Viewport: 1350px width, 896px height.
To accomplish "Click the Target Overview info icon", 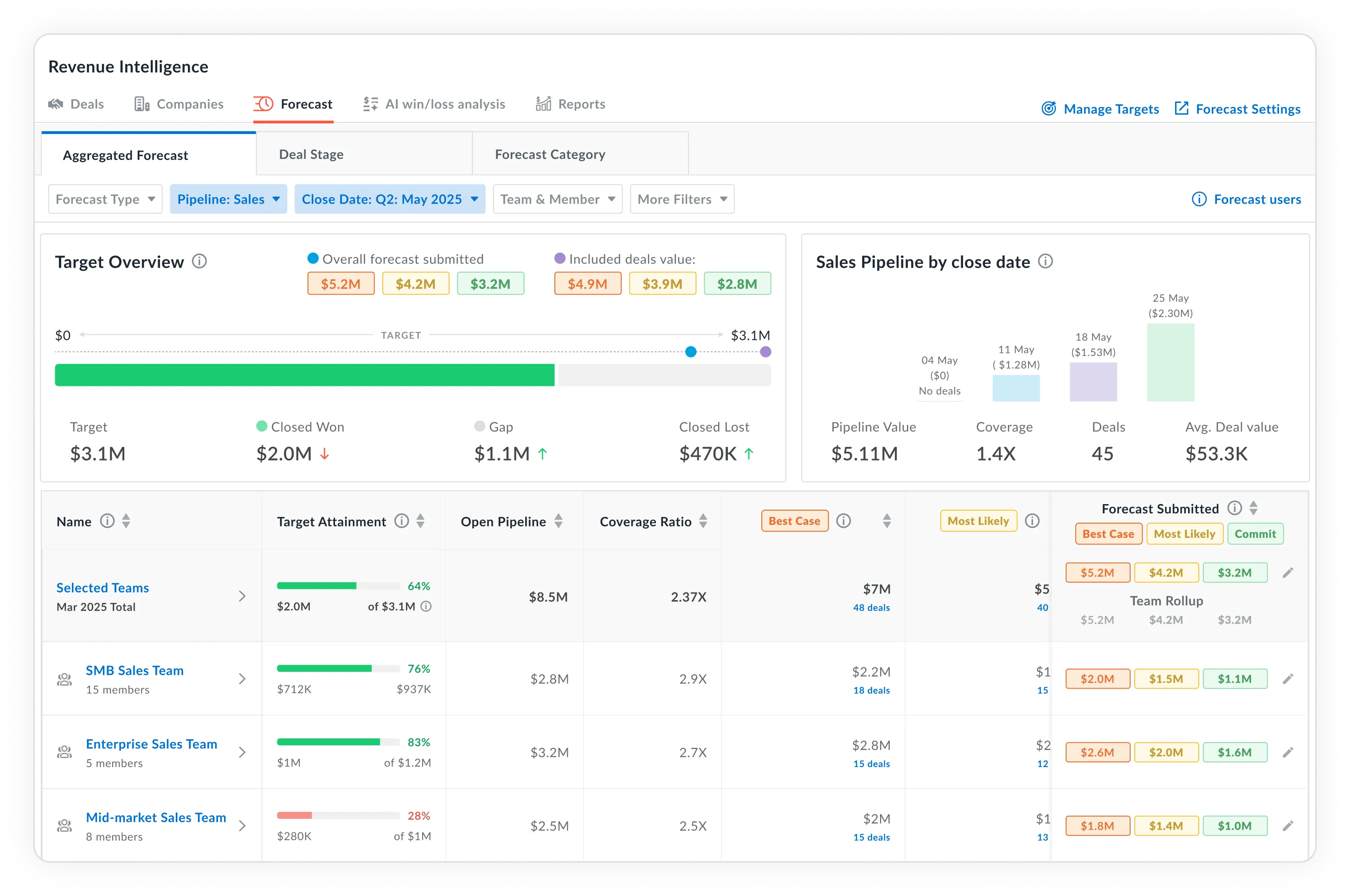I will click(200, 262).
